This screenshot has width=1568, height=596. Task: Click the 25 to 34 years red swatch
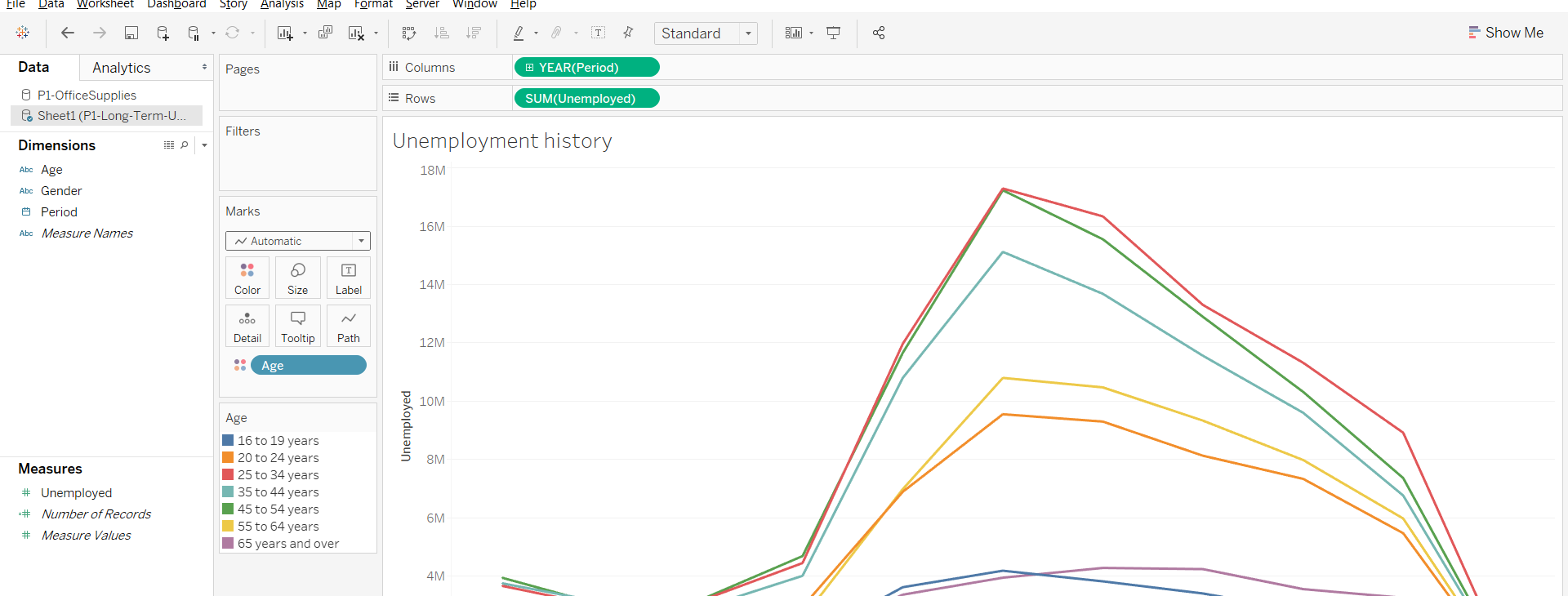point(228,474)
